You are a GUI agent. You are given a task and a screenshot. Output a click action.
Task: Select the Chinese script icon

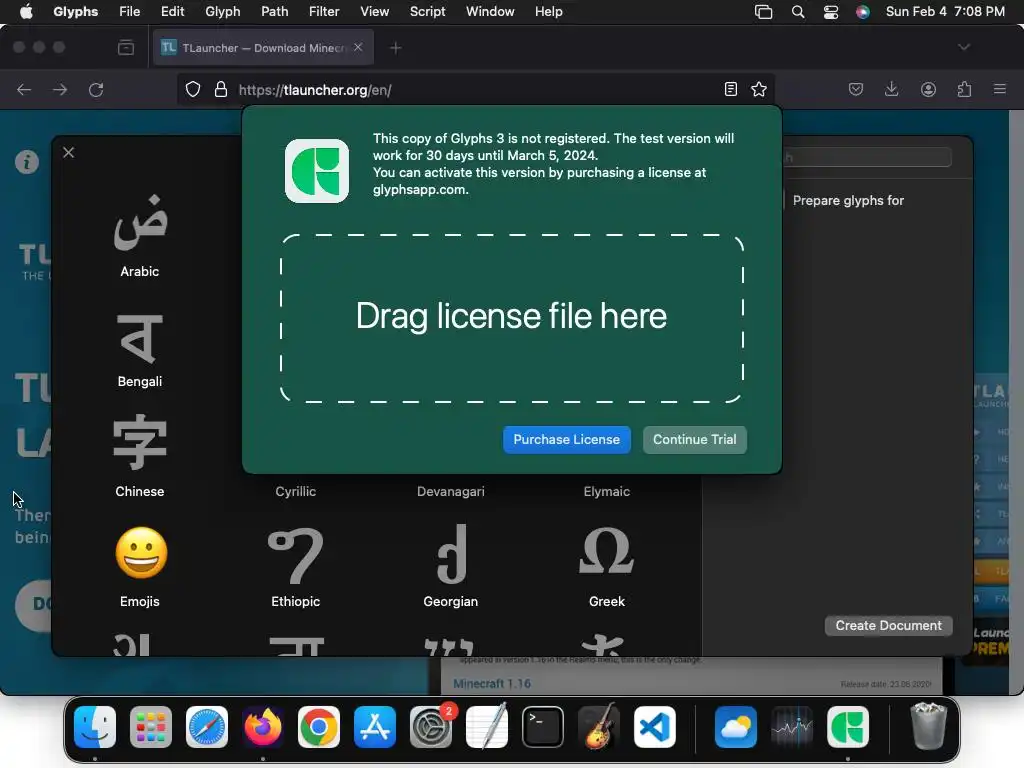point(140,442)
